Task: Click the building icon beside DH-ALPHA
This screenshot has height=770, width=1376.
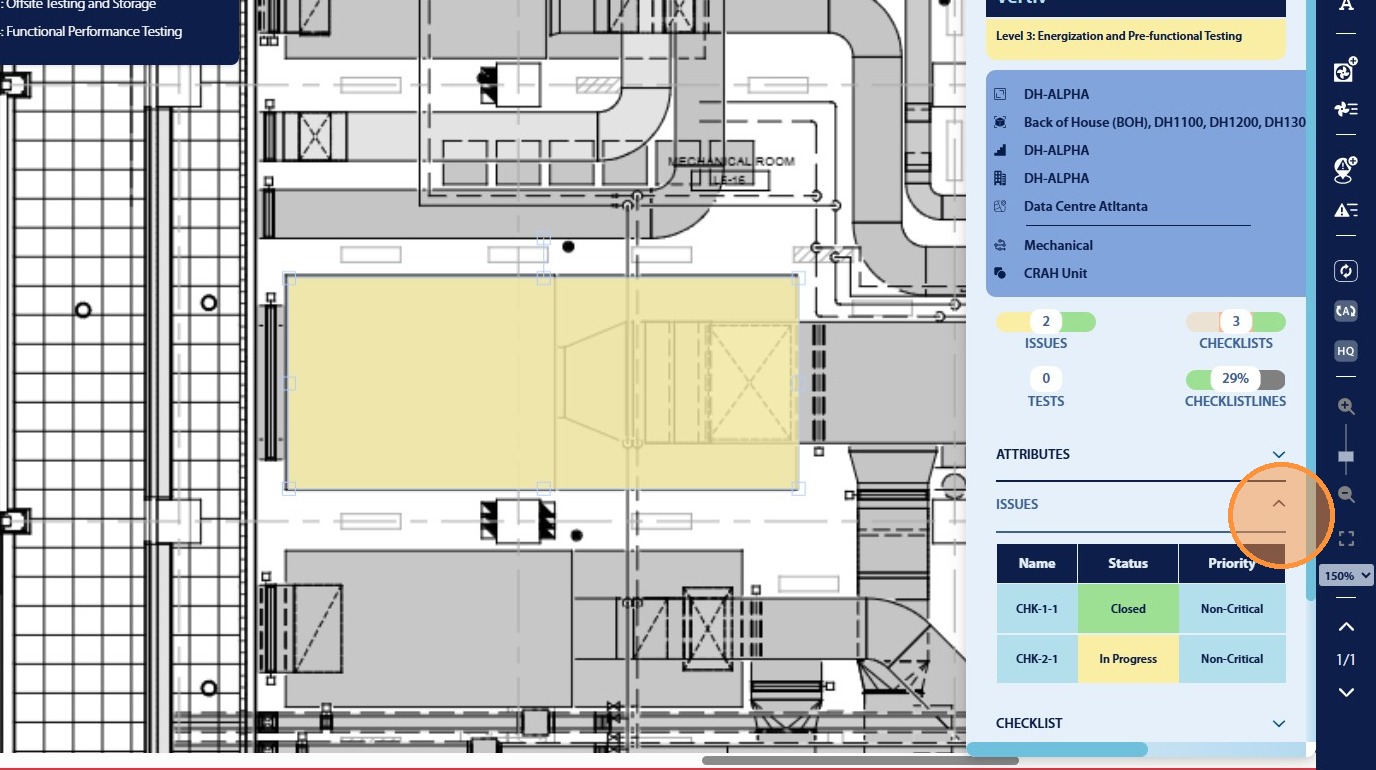Action: pyautogui.click(x=1001, y=178)
